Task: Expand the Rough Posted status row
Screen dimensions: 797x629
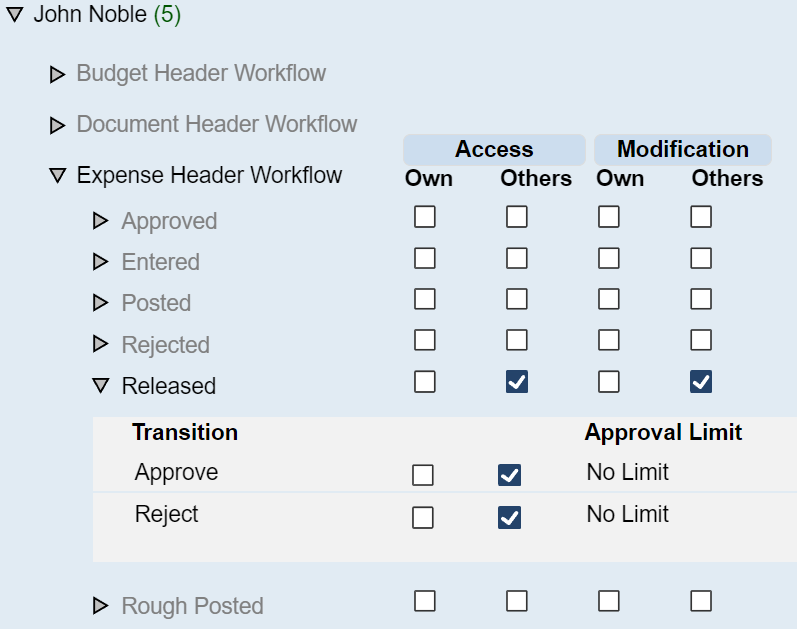Action: pos(100,606)
